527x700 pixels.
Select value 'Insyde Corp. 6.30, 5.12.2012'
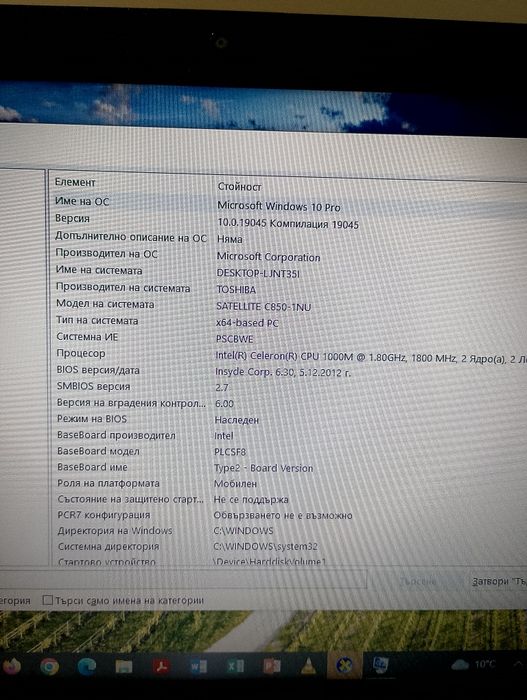coord(283,372)
